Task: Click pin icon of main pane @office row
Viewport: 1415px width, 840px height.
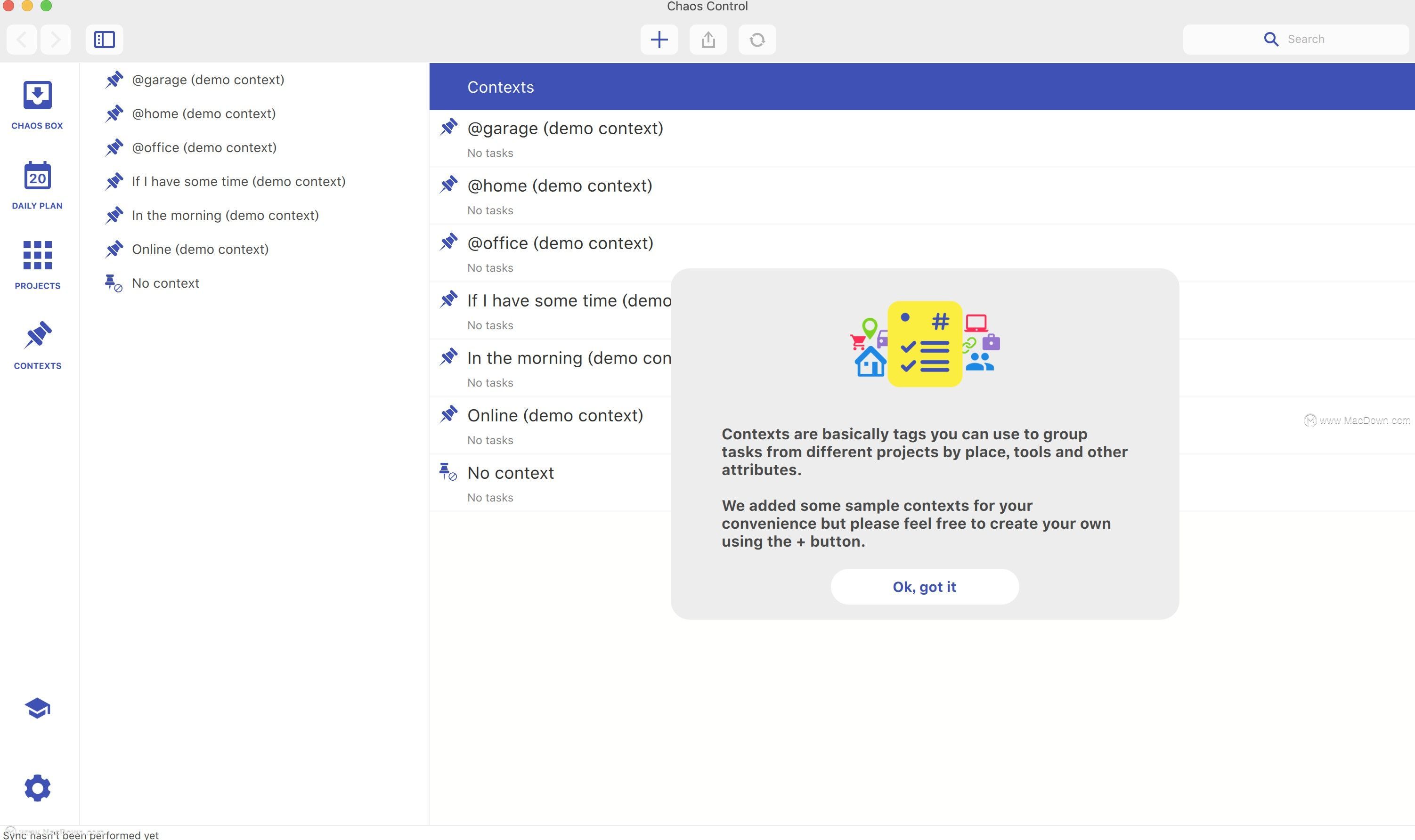Action: [448, 242]
